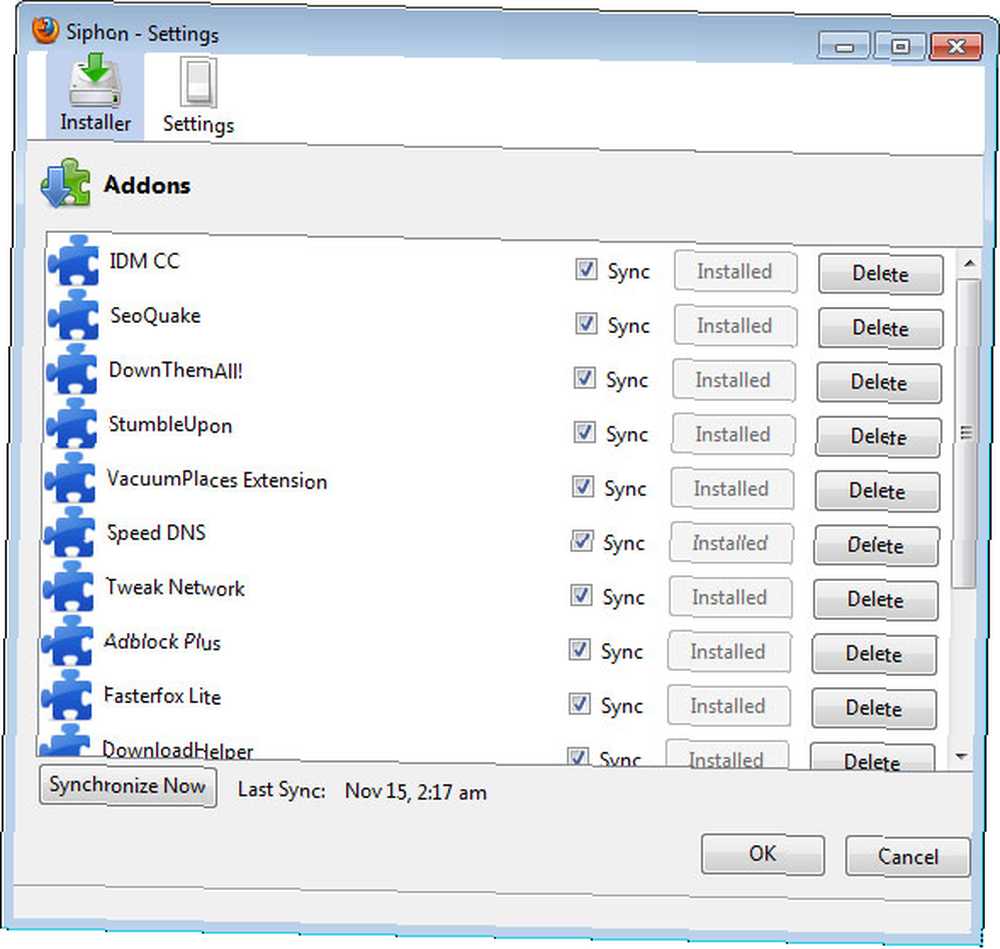Click the Addons puzzle download icon
Screen dimensions: 1000x949
click(66, 184)
